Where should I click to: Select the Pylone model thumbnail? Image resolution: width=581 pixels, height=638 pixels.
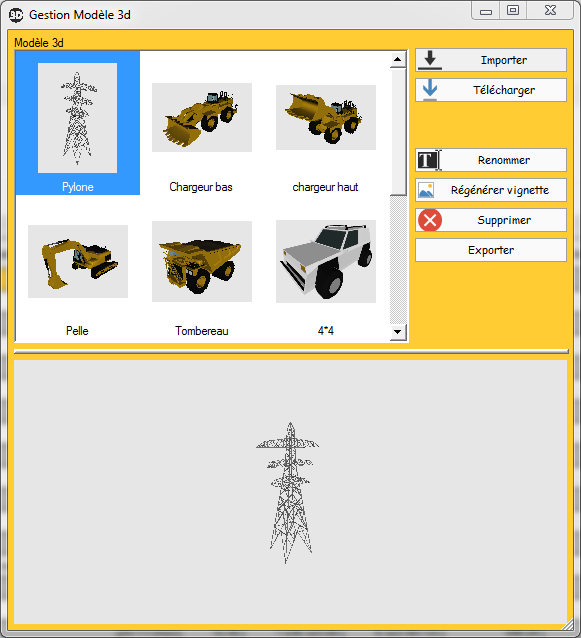pyautogui.click(x=77, y=118)
